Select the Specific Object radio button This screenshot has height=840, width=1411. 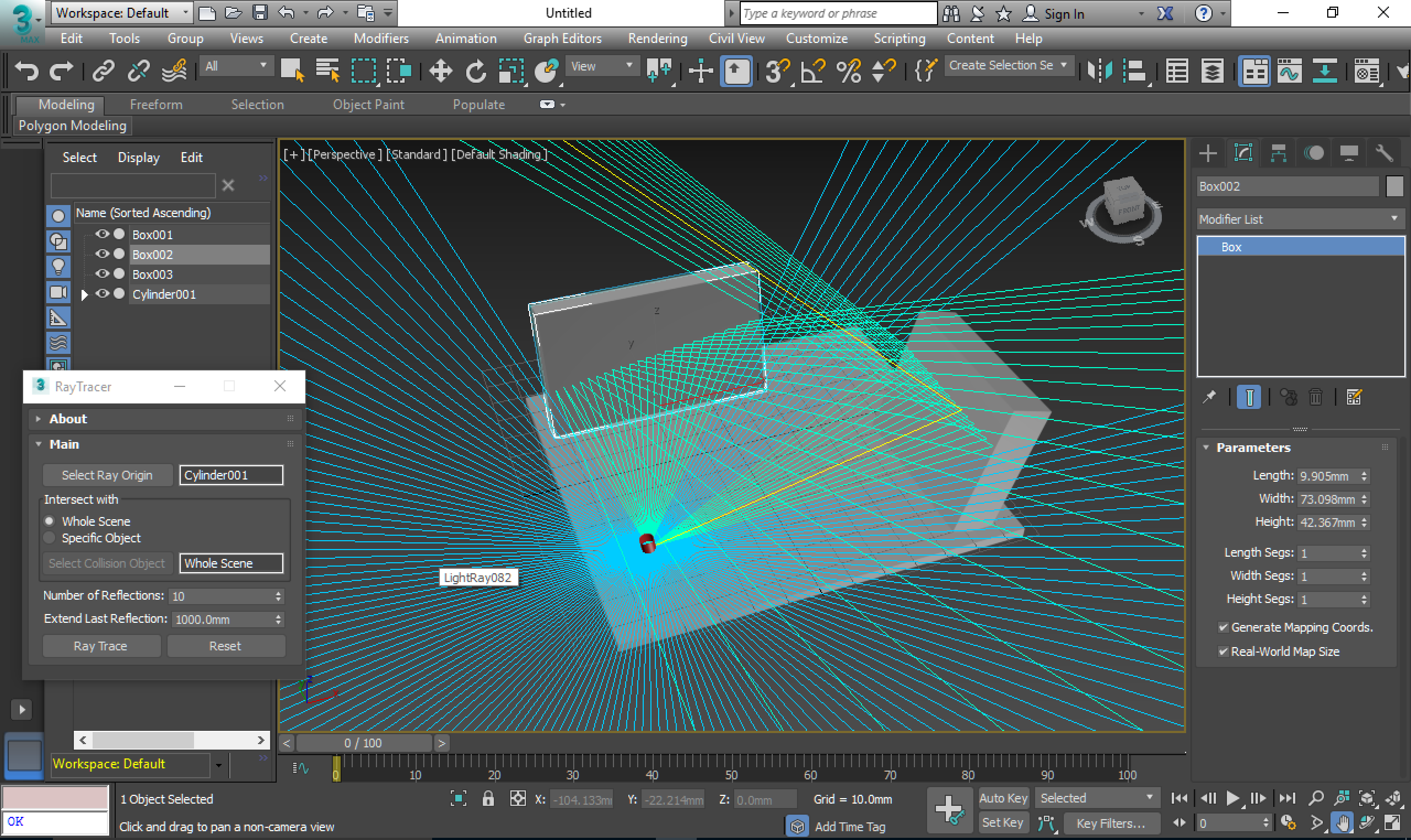[50, 538]
